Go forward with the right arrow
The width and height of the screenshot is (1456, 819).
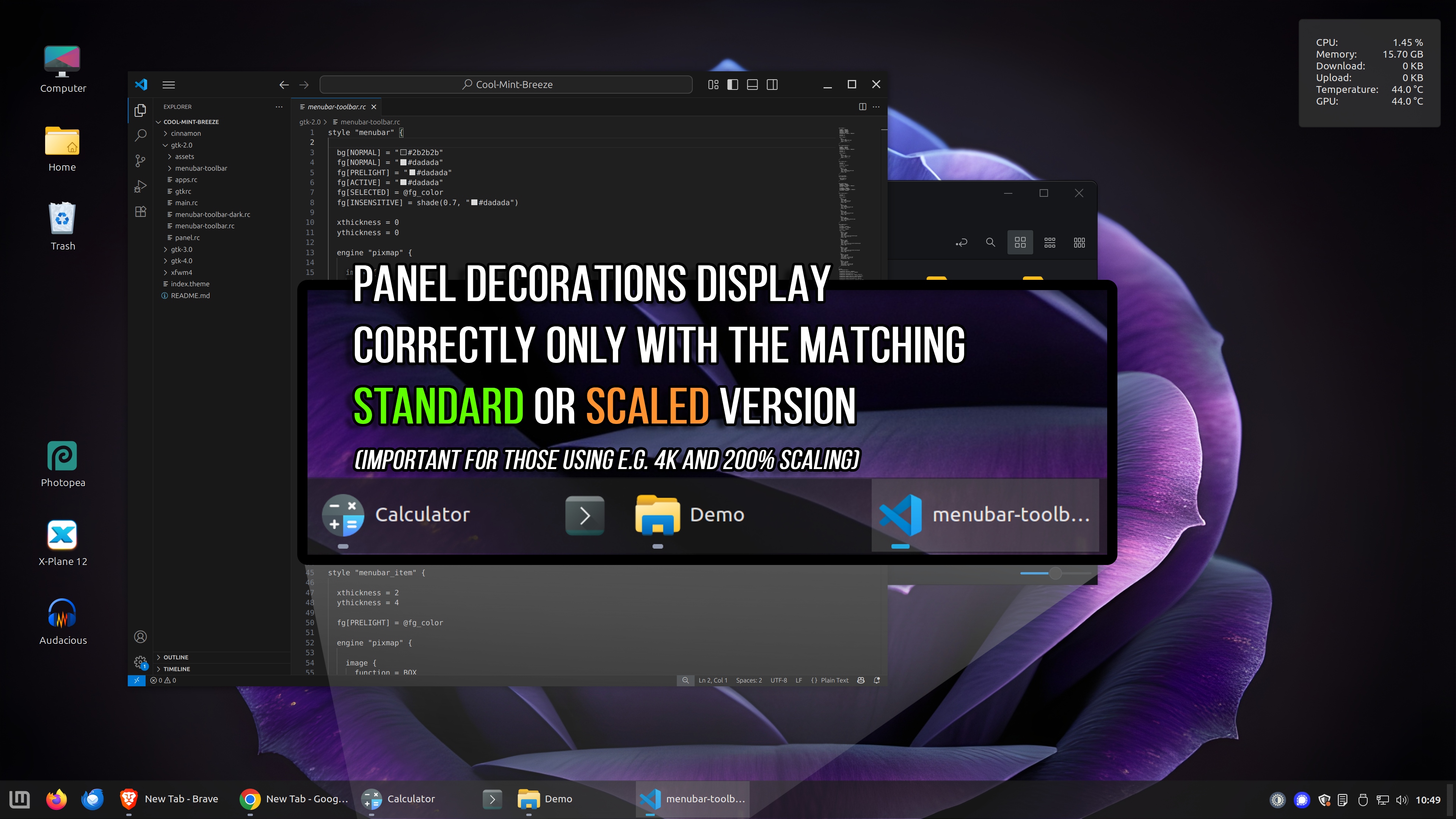(304, 85)
